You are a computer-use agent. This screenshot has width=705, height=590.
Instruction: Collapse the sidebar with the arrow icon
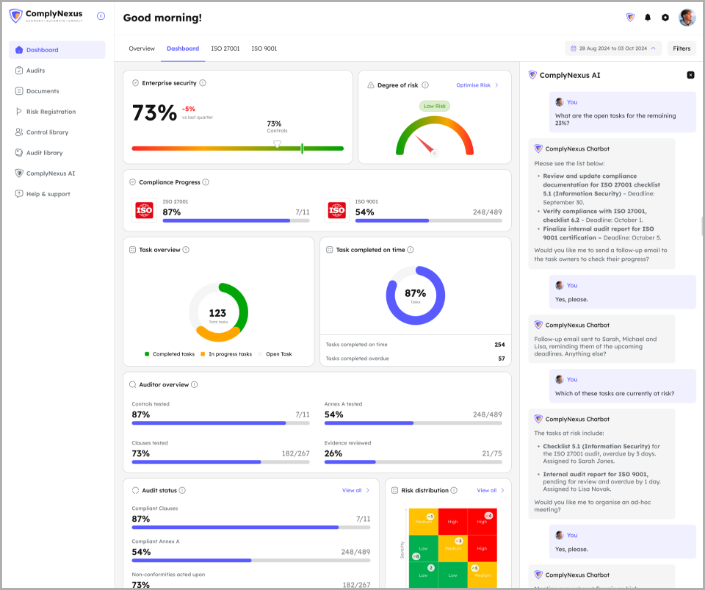coord(101,16)
